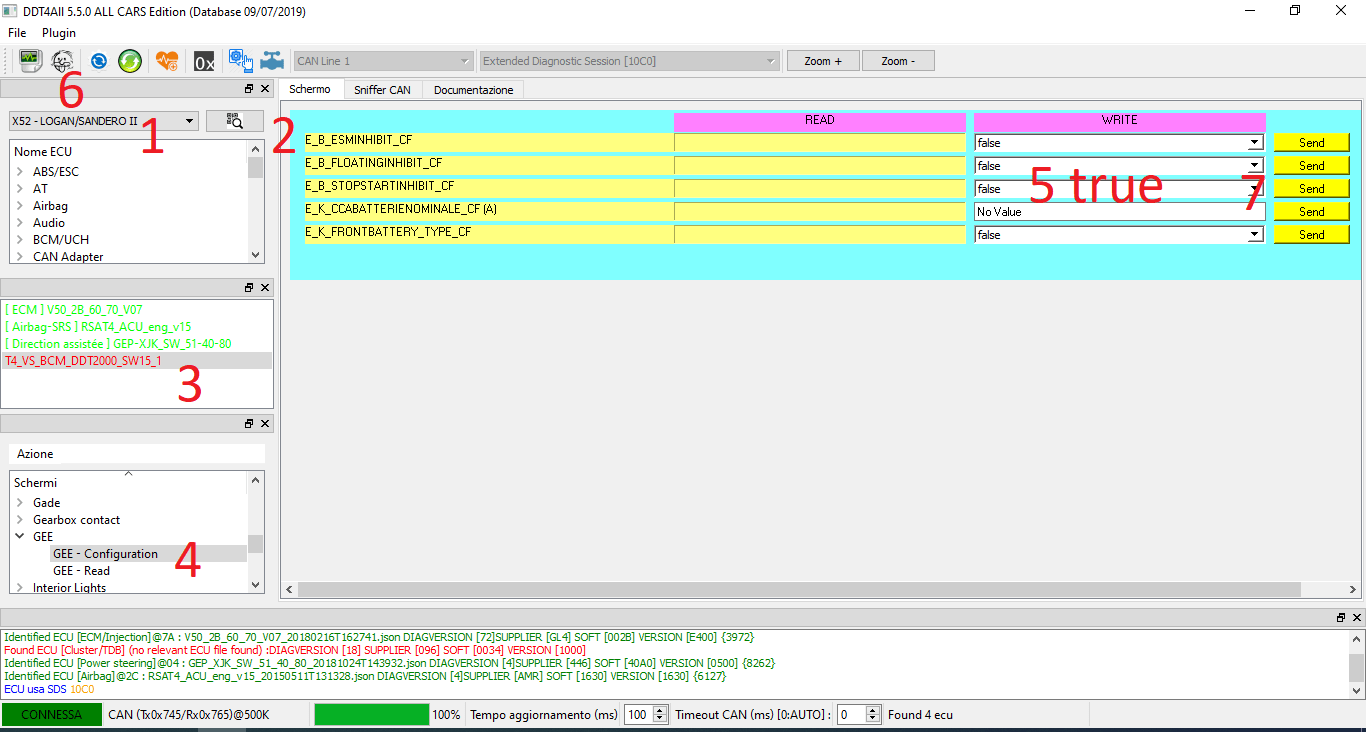Open the Plugin menu
This screenshot has width=1366, height=732.
pyautogui.click(x=59, y=33)
